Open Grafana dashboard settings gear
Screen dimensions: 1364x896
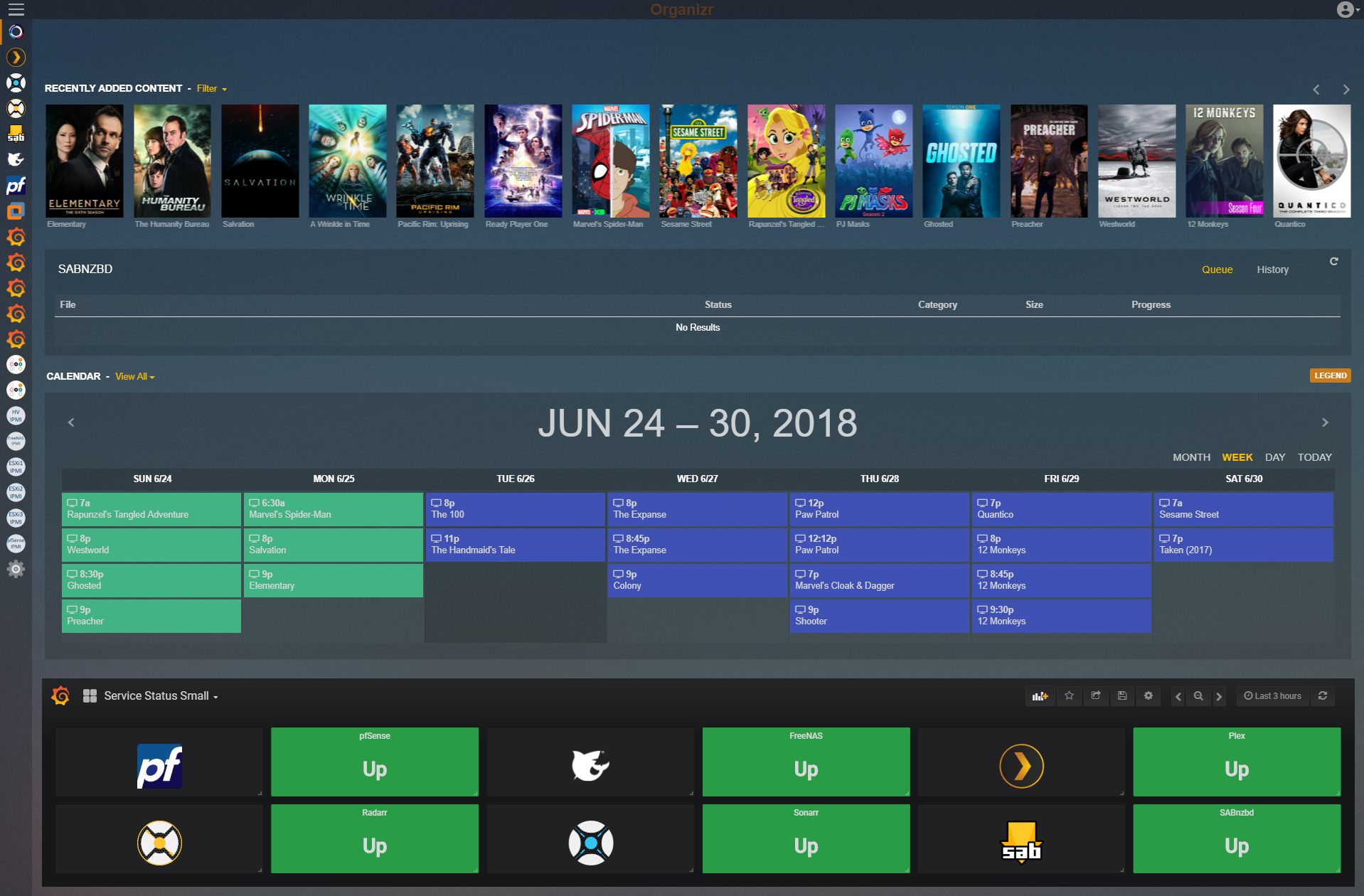tap(1149, 696)
